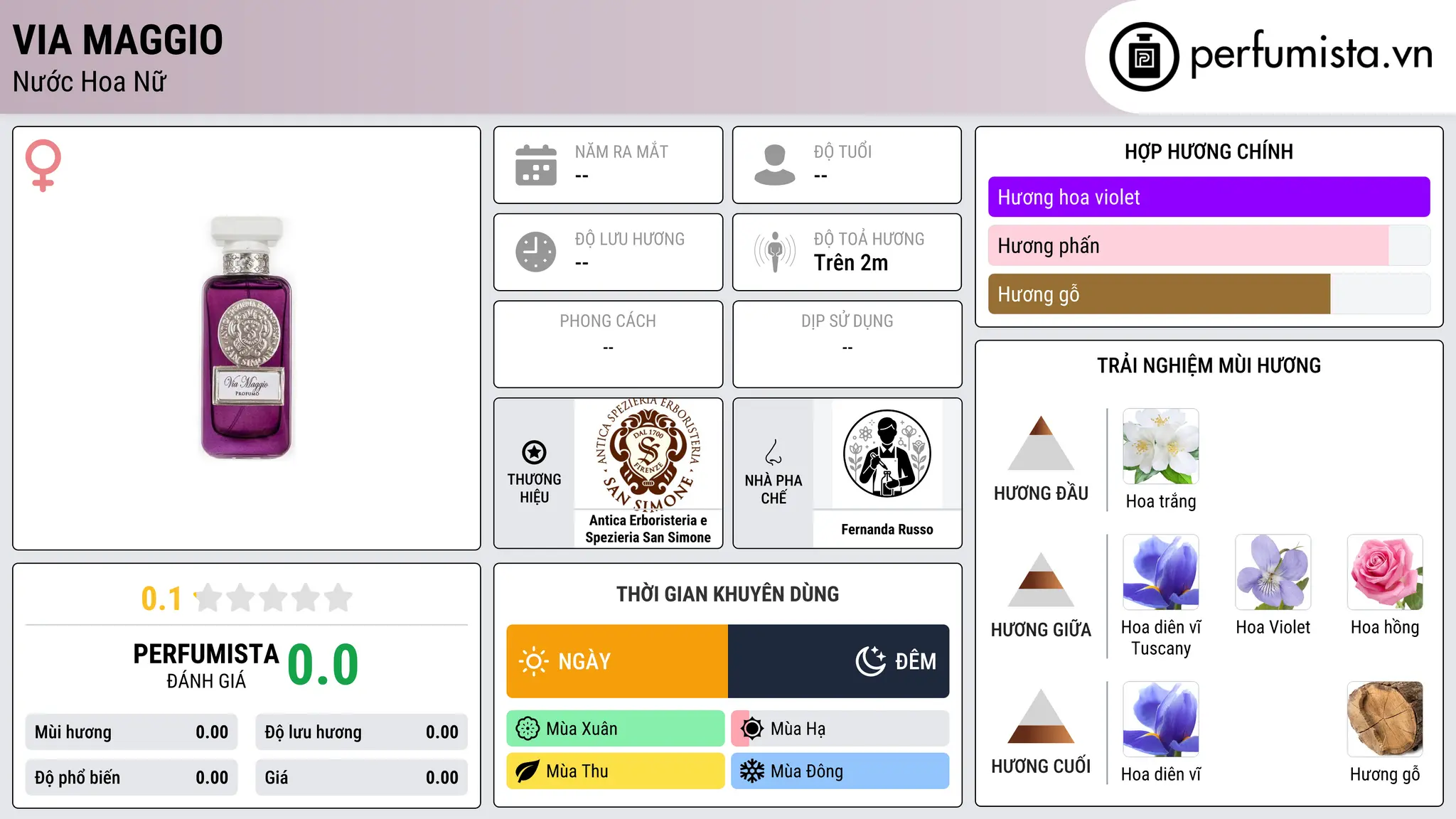Click the Độ tuổi label

pos(842,151)
